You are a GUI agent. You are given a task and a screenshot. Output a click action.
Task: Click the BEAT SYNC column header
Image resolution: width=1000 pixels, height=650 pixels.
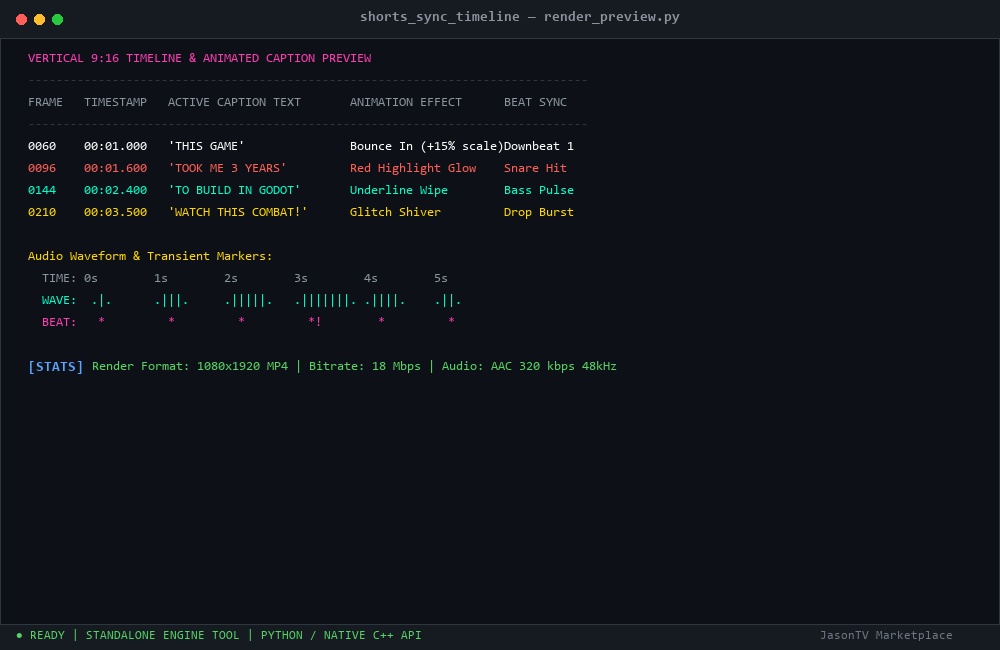pos(535,102)
